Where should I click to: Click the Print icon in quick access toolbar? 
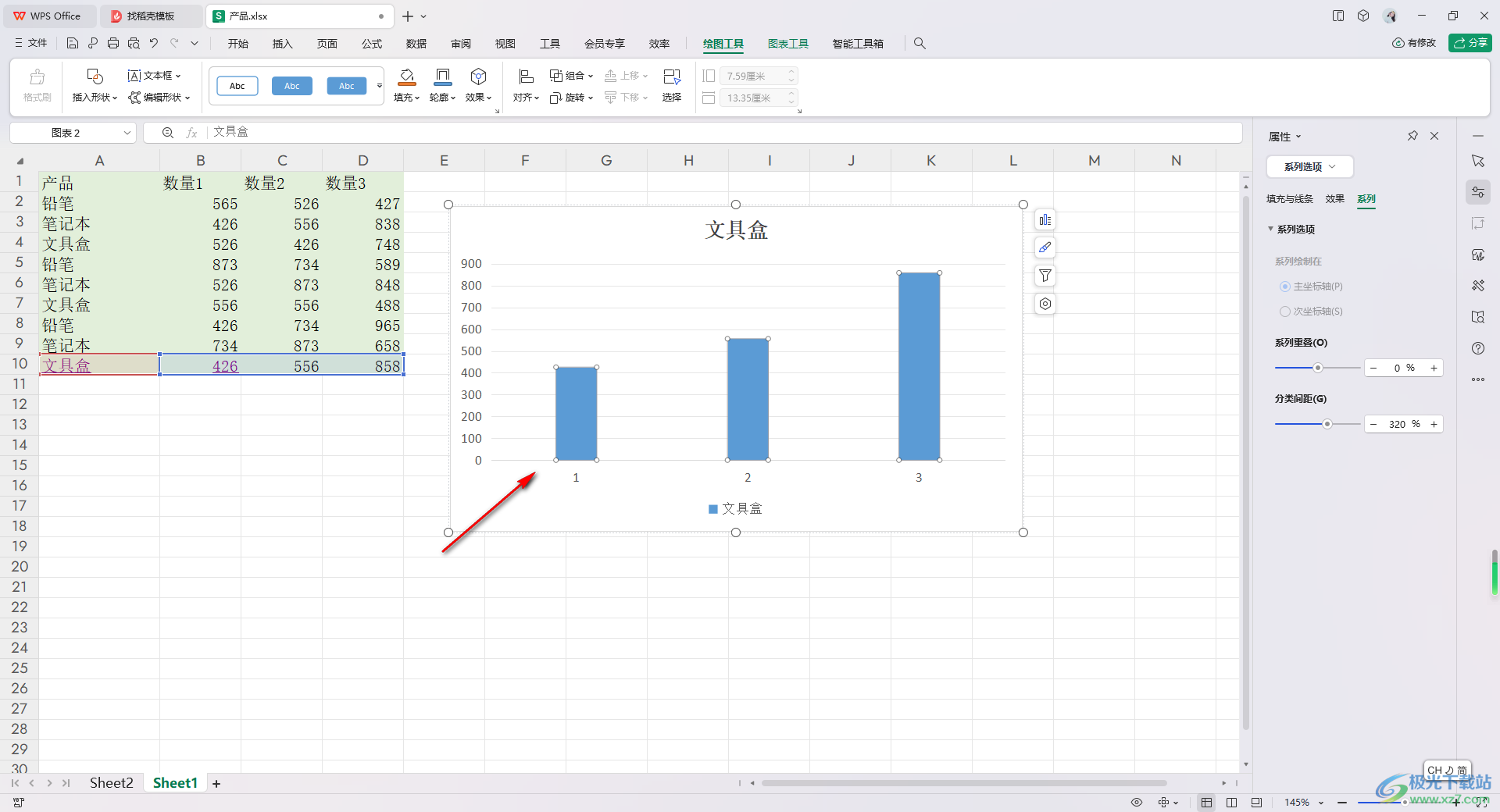tap(113, 44)
